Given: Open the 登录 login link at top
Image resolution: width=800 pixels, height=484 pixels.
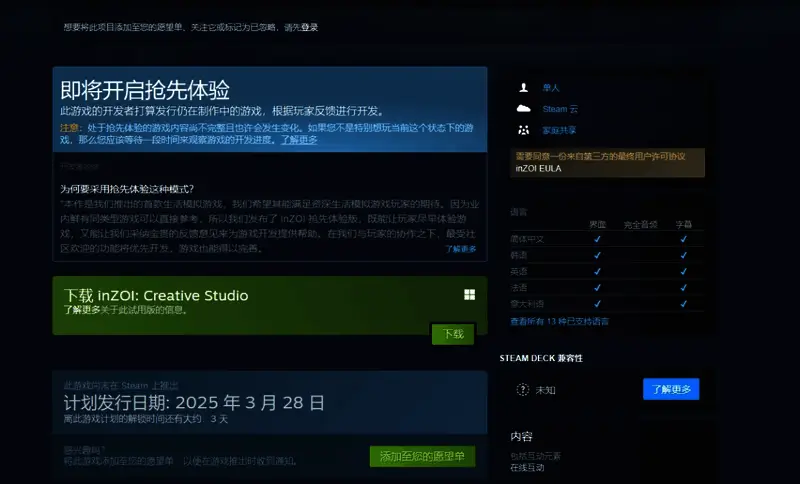Looking at the screenshot, I should pyautogui.click(x=309, y=28).
